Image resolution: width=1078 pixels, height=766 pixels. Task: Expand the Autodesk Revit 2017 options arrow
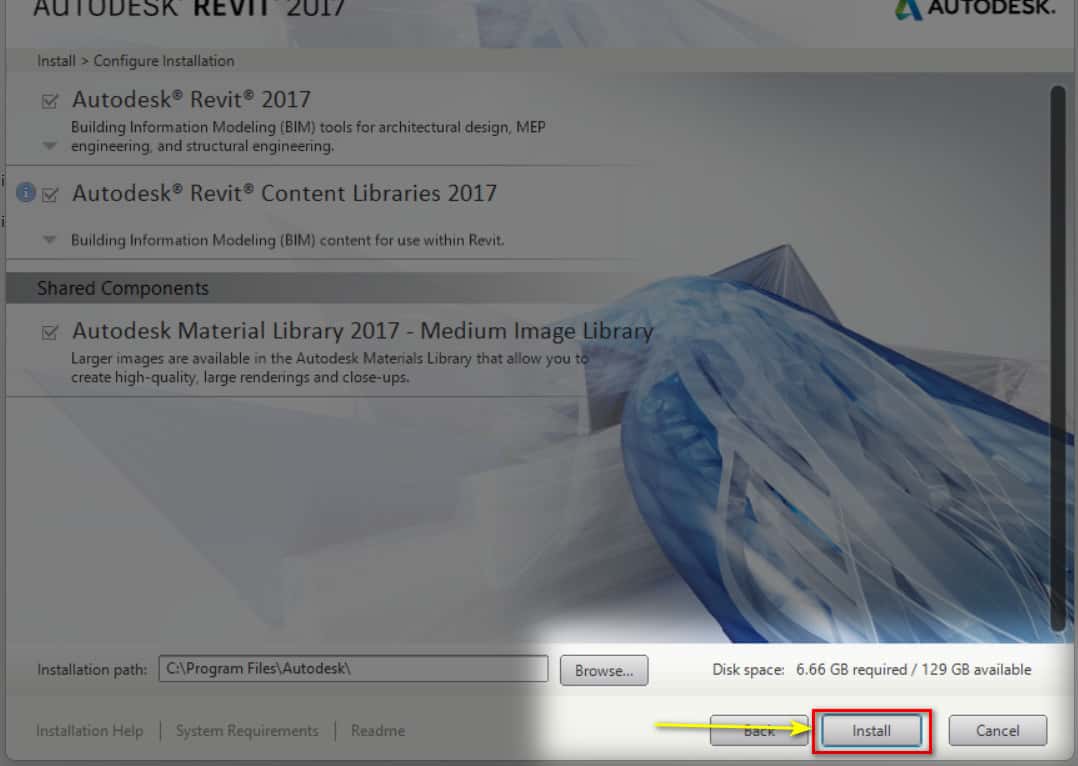[50, 146]
